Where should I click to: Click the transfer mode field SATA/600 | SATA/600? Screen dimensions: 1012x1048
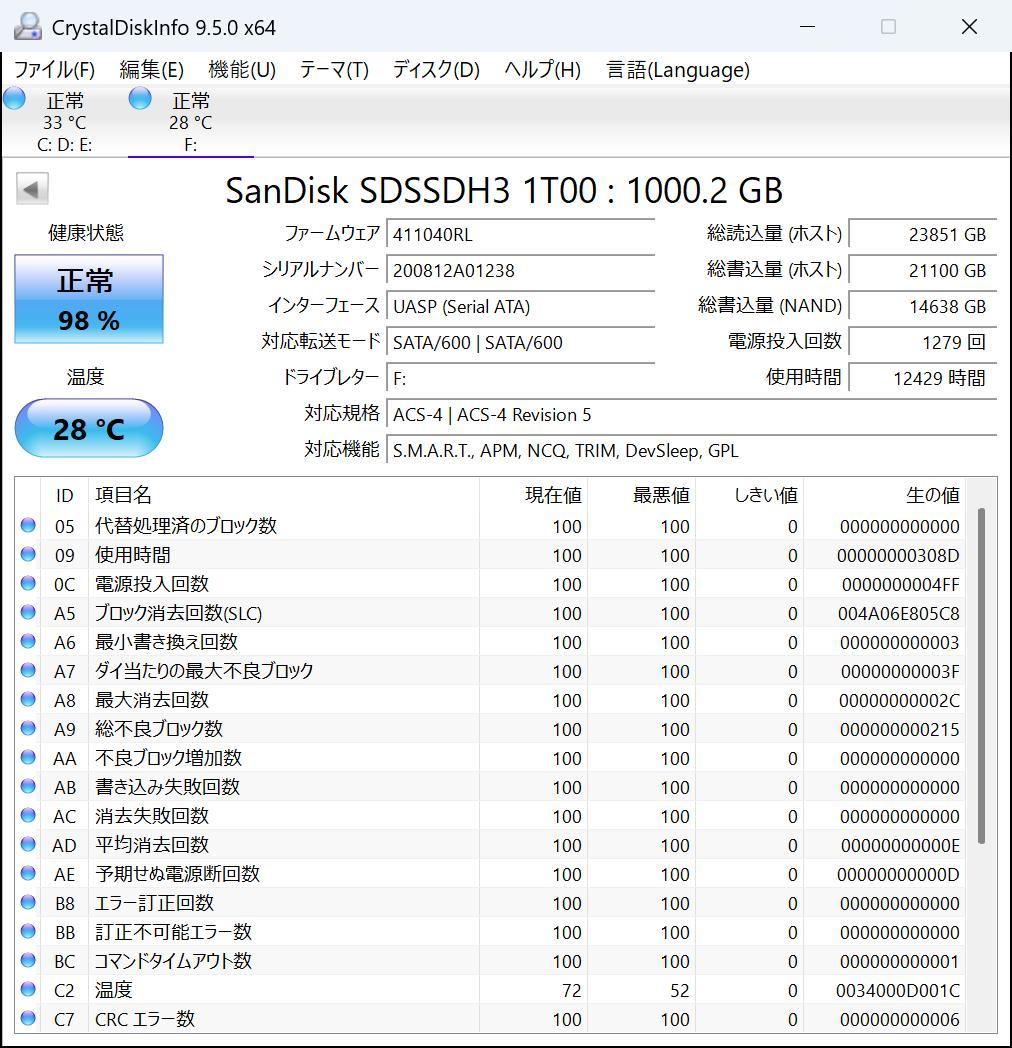[x=520, y=343]
